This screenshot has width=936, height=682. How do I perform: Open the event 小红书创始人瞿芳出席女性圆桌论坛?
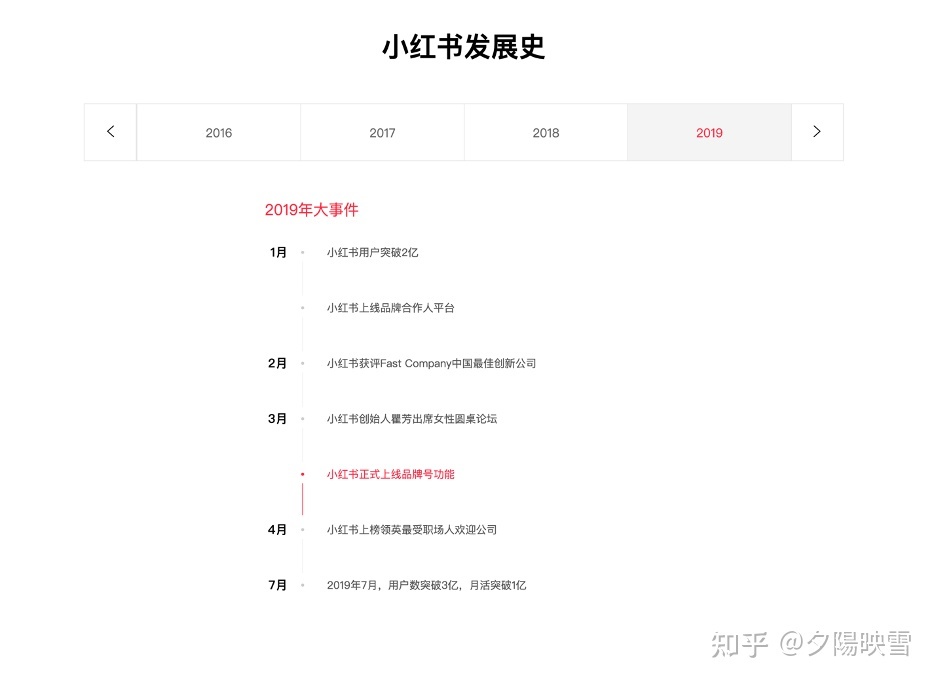[x=414, y=418]
